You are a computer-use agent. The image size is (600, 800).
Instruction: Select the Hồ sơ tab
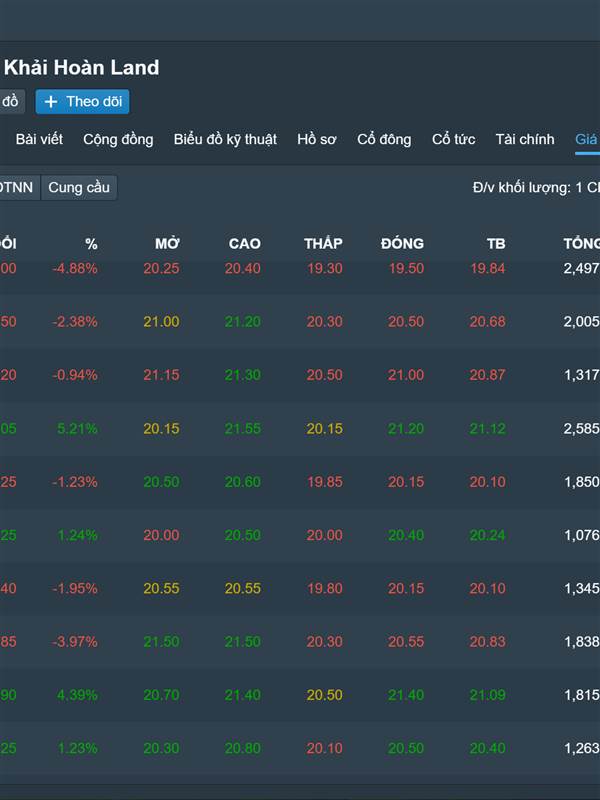(x=317, y=139)
